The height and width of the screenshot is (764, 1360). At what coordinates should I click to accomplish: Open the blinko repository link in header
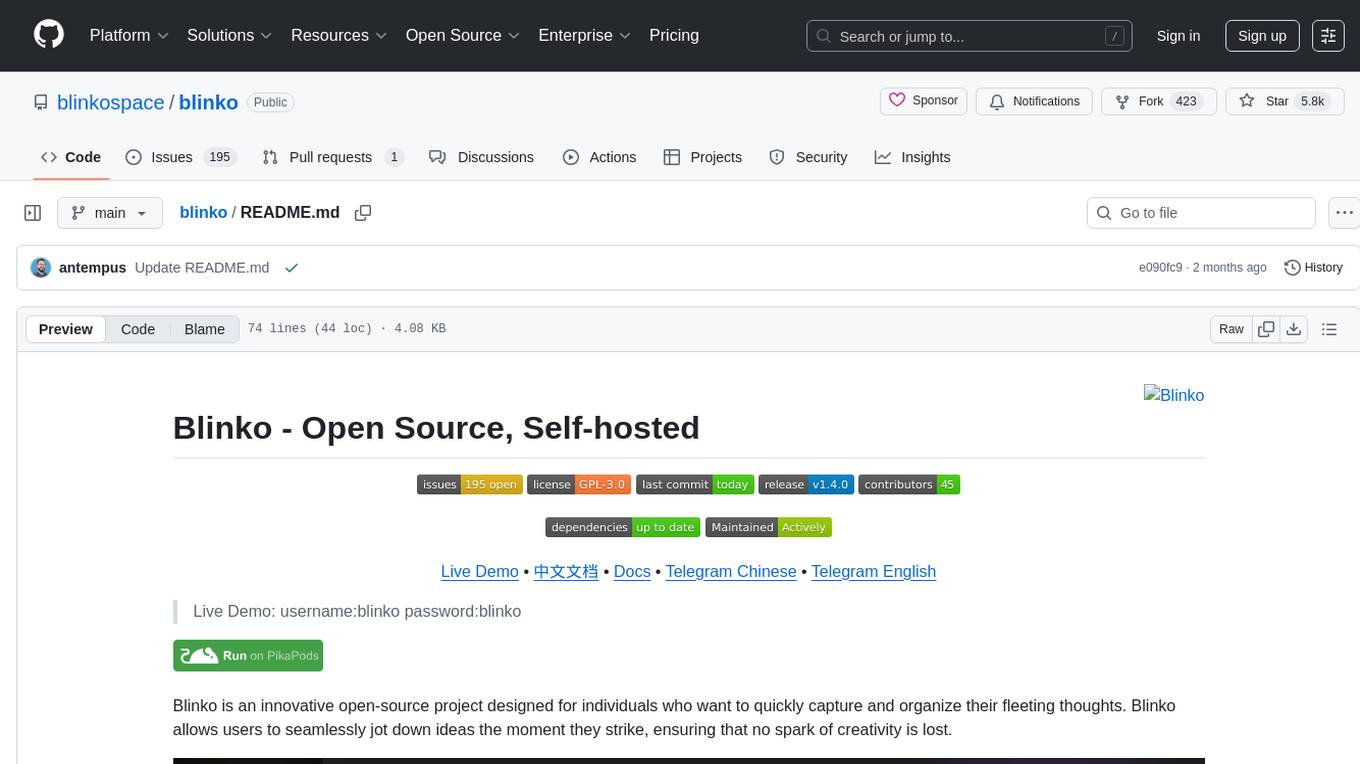[x=208, y=102]
